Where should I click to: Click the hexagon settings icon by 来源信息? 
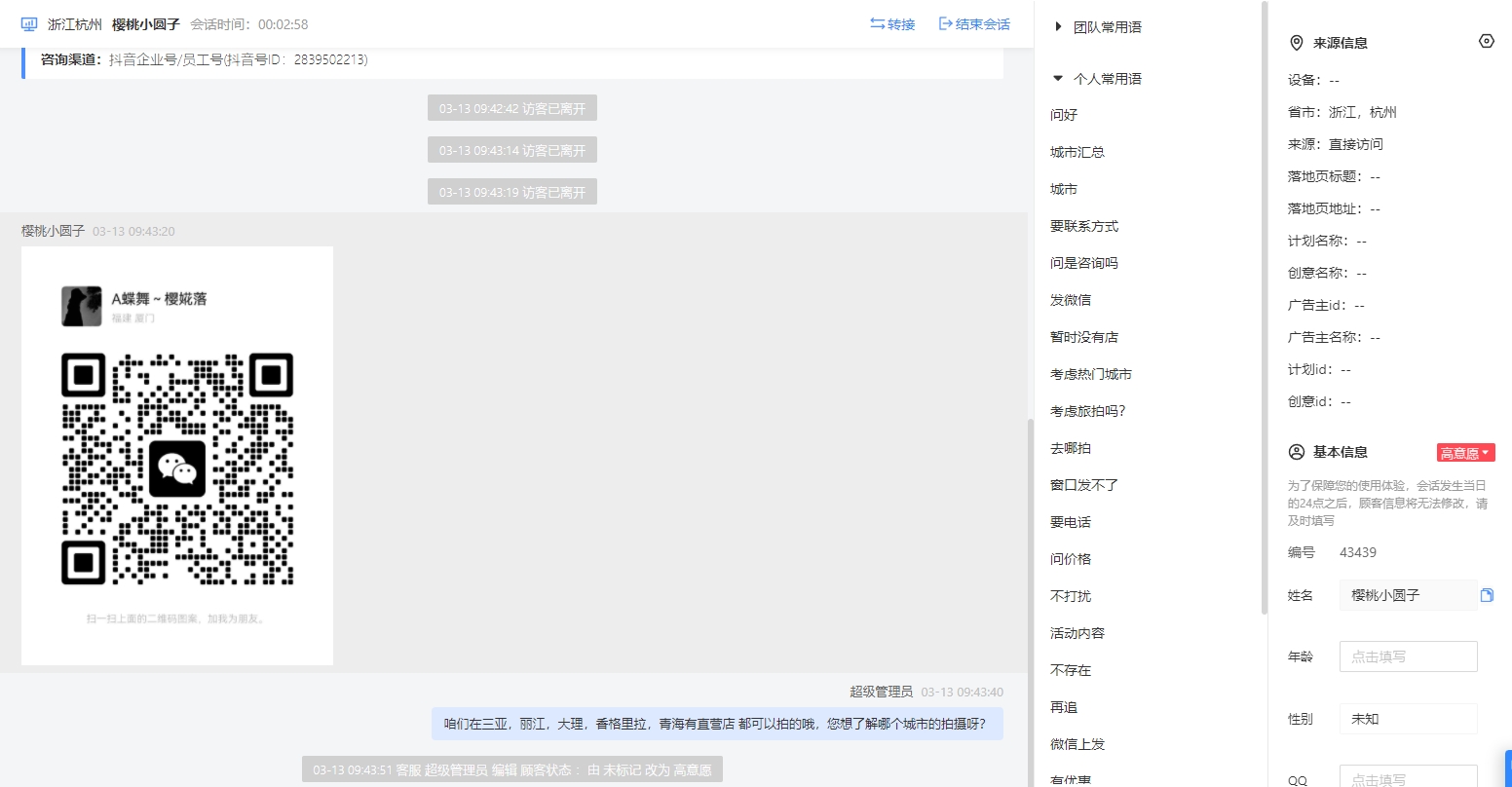[1486, 41]
